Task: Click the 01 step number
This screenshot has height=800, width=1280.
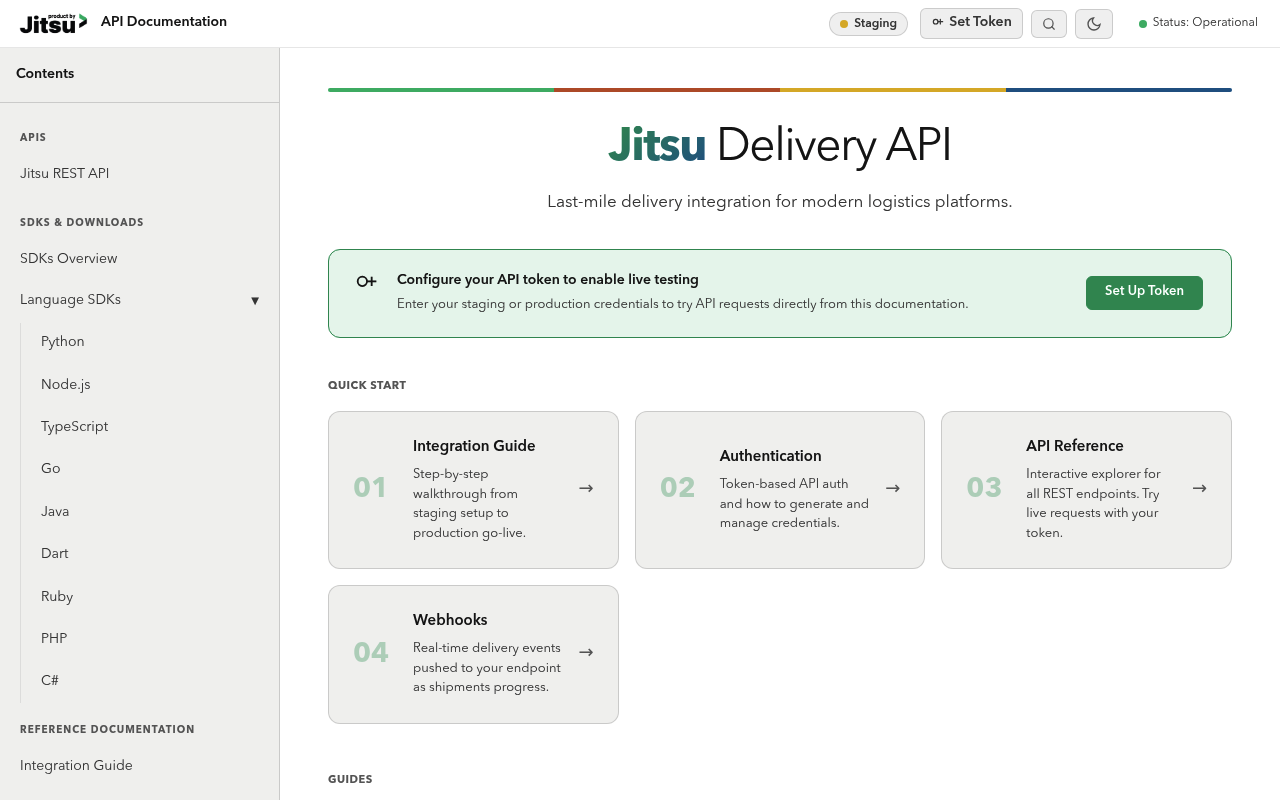Action: (370, 488)
